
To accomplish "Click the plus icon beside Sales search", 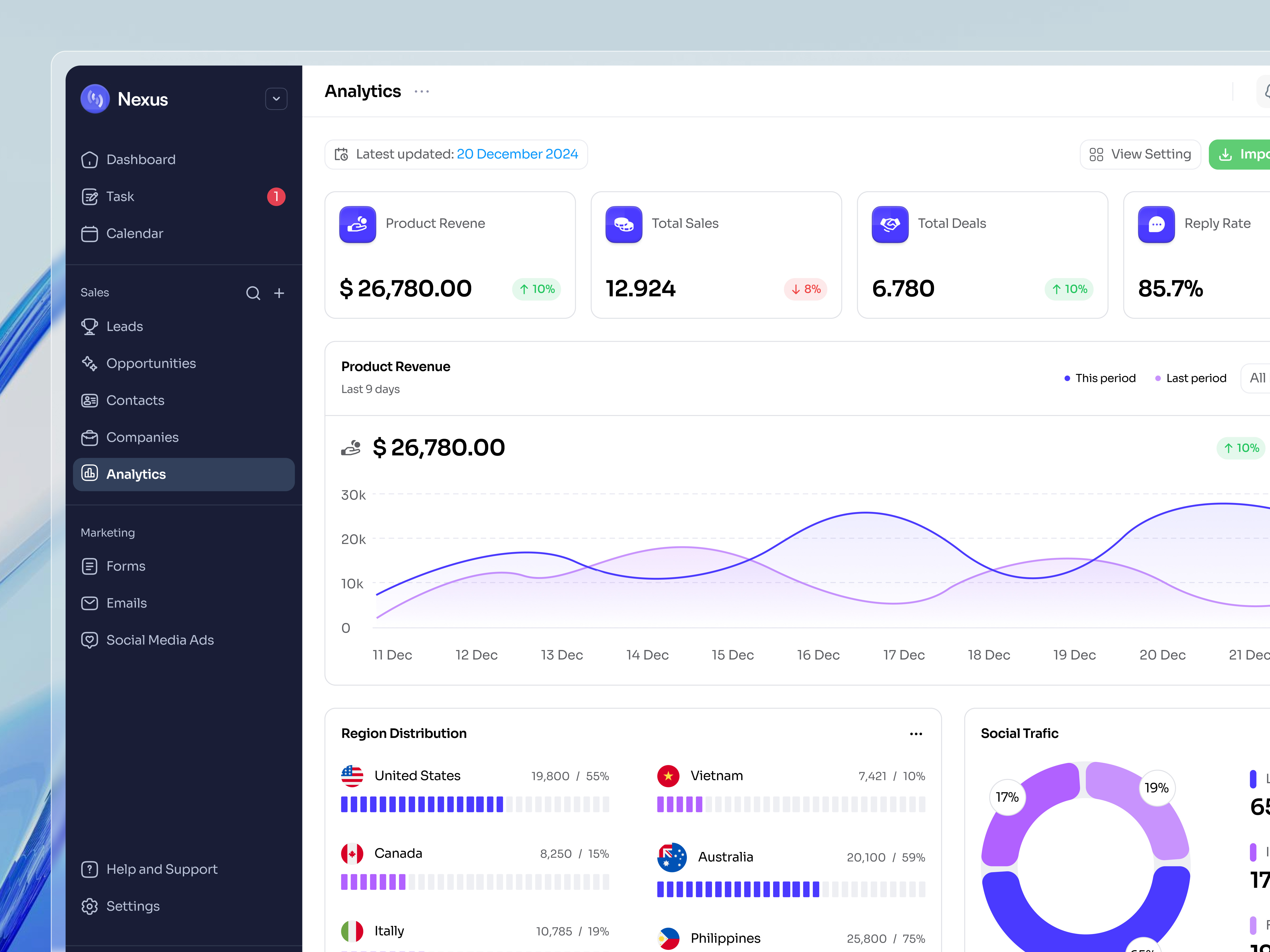I will pyautogui.click(x=279, y=293).
